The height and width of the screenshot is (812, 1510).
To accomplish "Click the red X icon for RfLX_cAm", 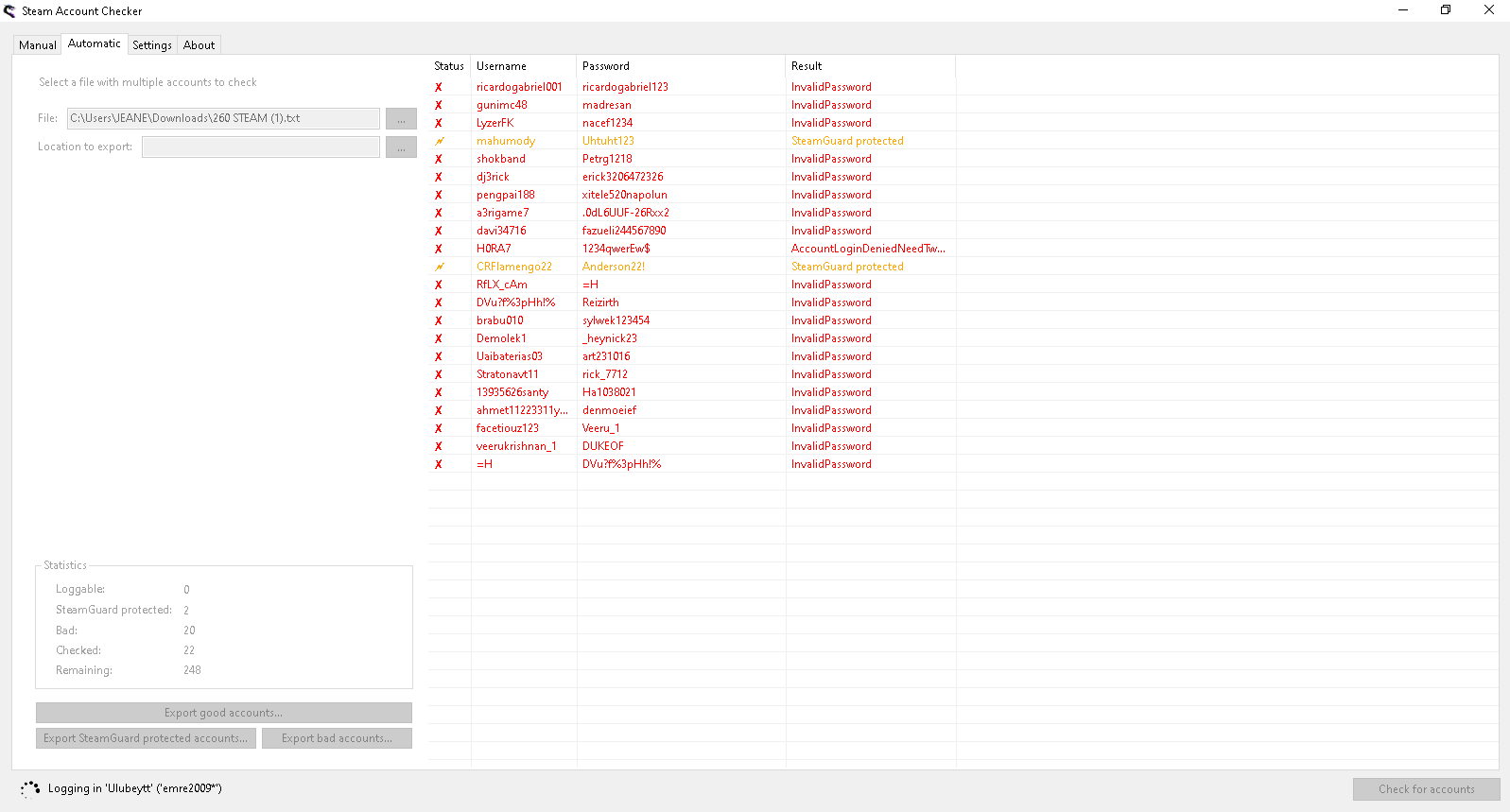I will pyautogui.click(x=439, y=285).
